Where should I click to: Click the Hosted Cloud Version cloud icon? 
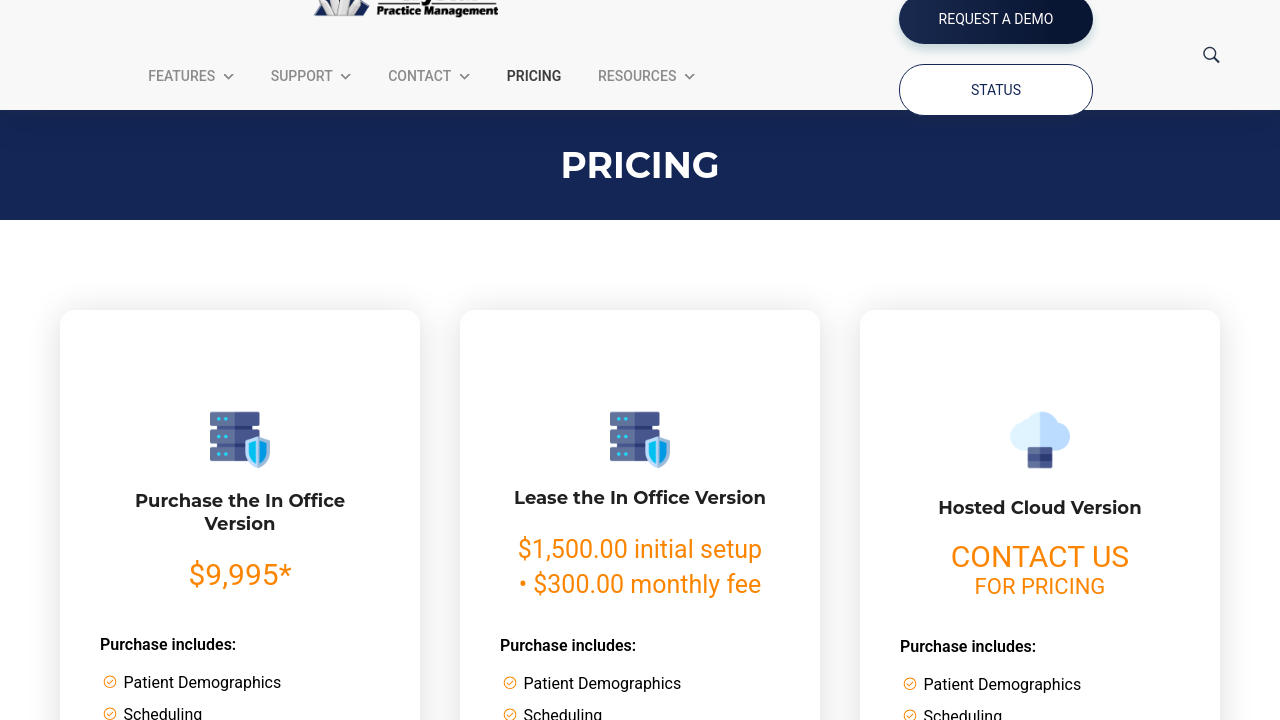(1040, 439)
